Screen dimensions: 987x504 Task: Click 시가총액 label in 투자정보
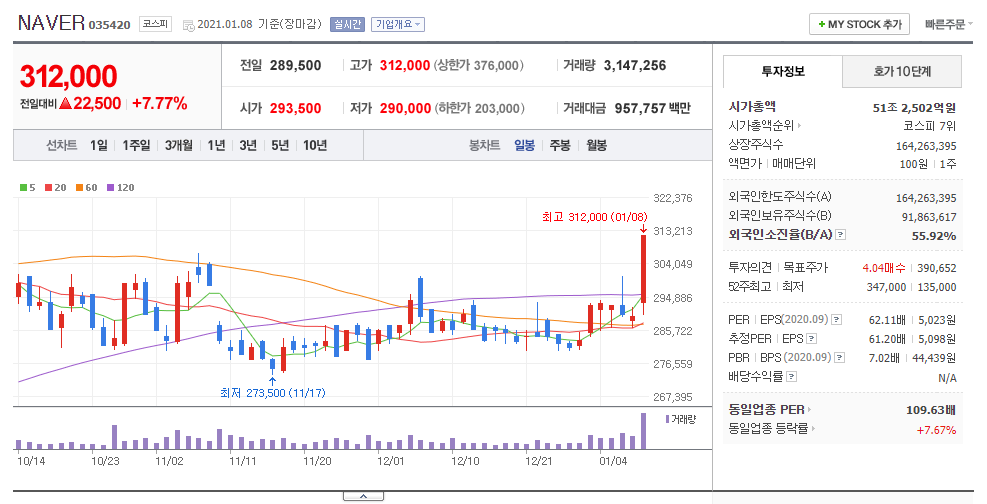click(752, 107)
